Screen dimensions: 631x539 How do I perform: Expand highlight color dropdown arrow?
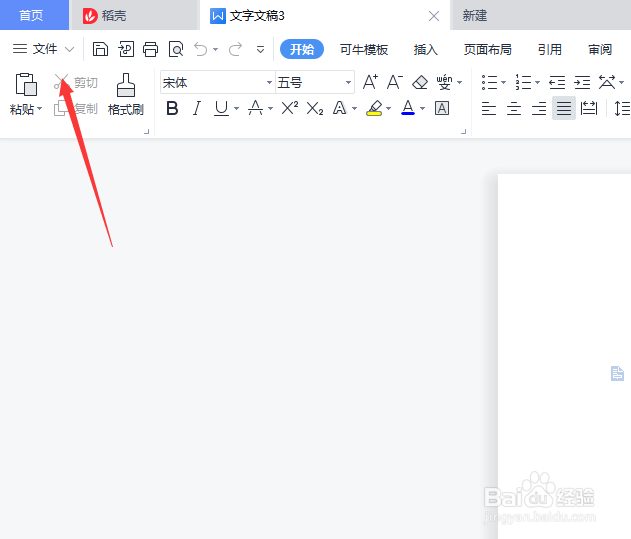point(388,109)
